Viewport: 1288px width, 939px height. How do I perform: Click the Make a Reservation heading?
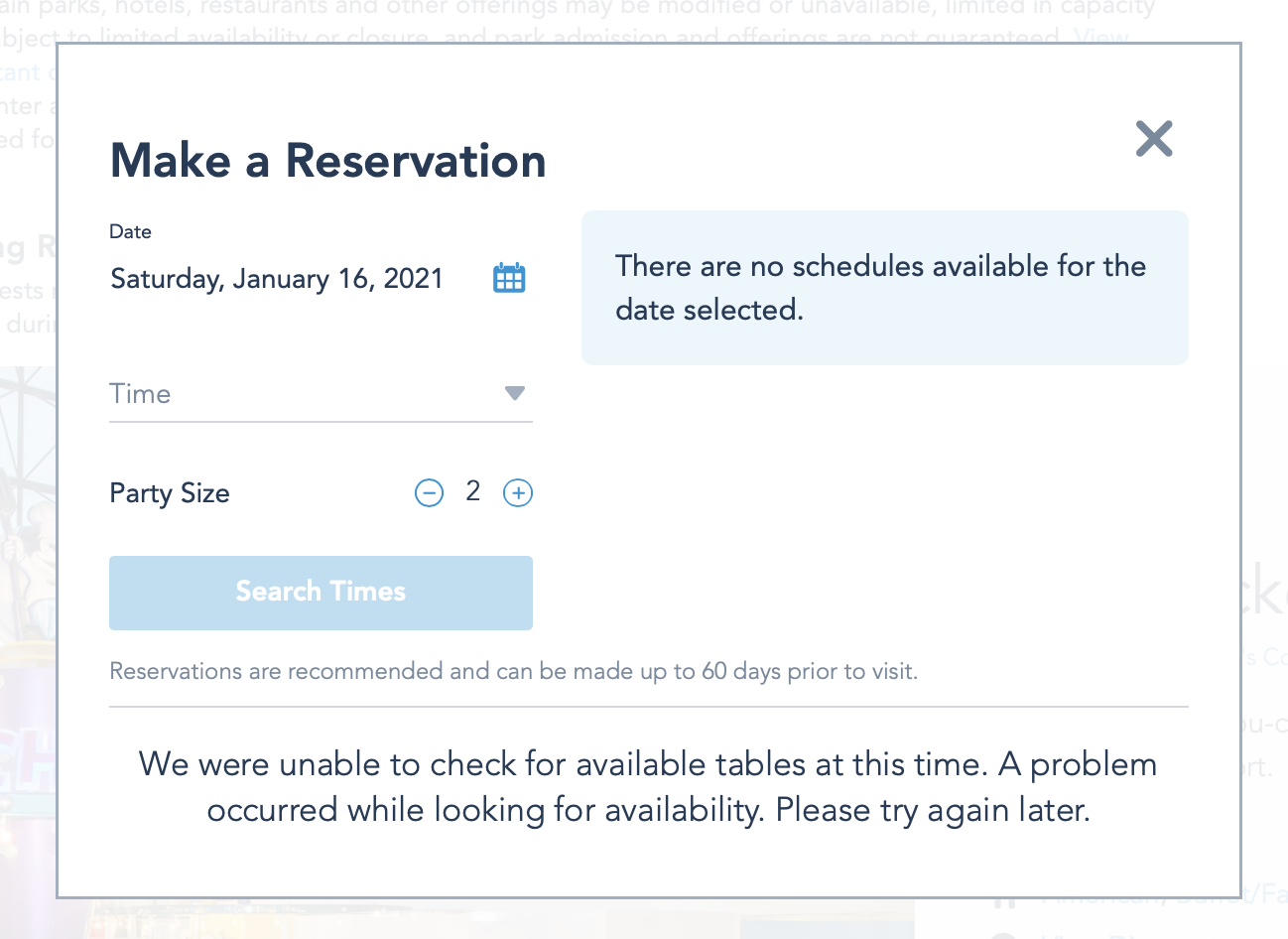pyautogui.click(x=327, y=161)
